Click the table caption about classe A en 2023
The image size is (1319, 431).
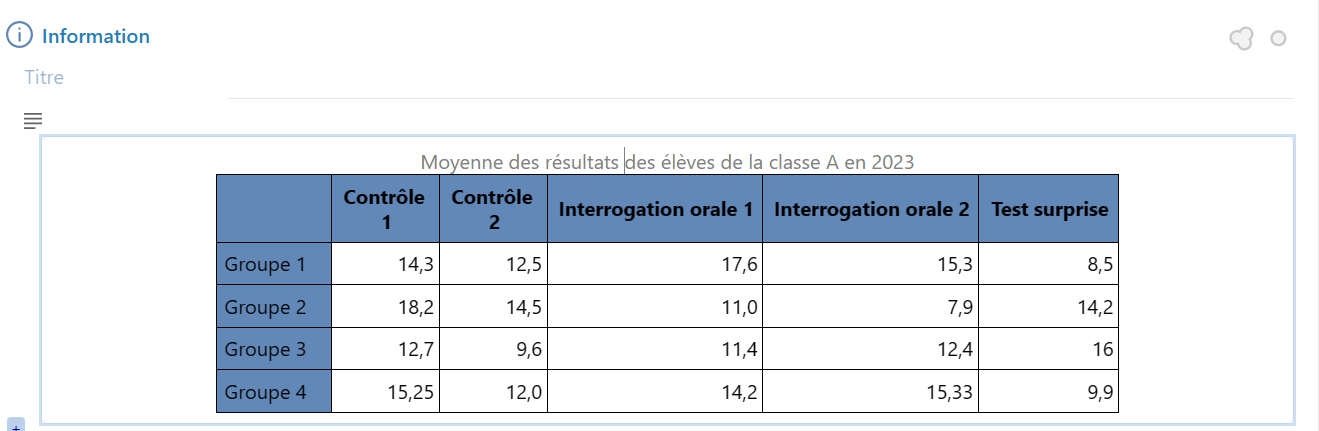pos(667,161)
